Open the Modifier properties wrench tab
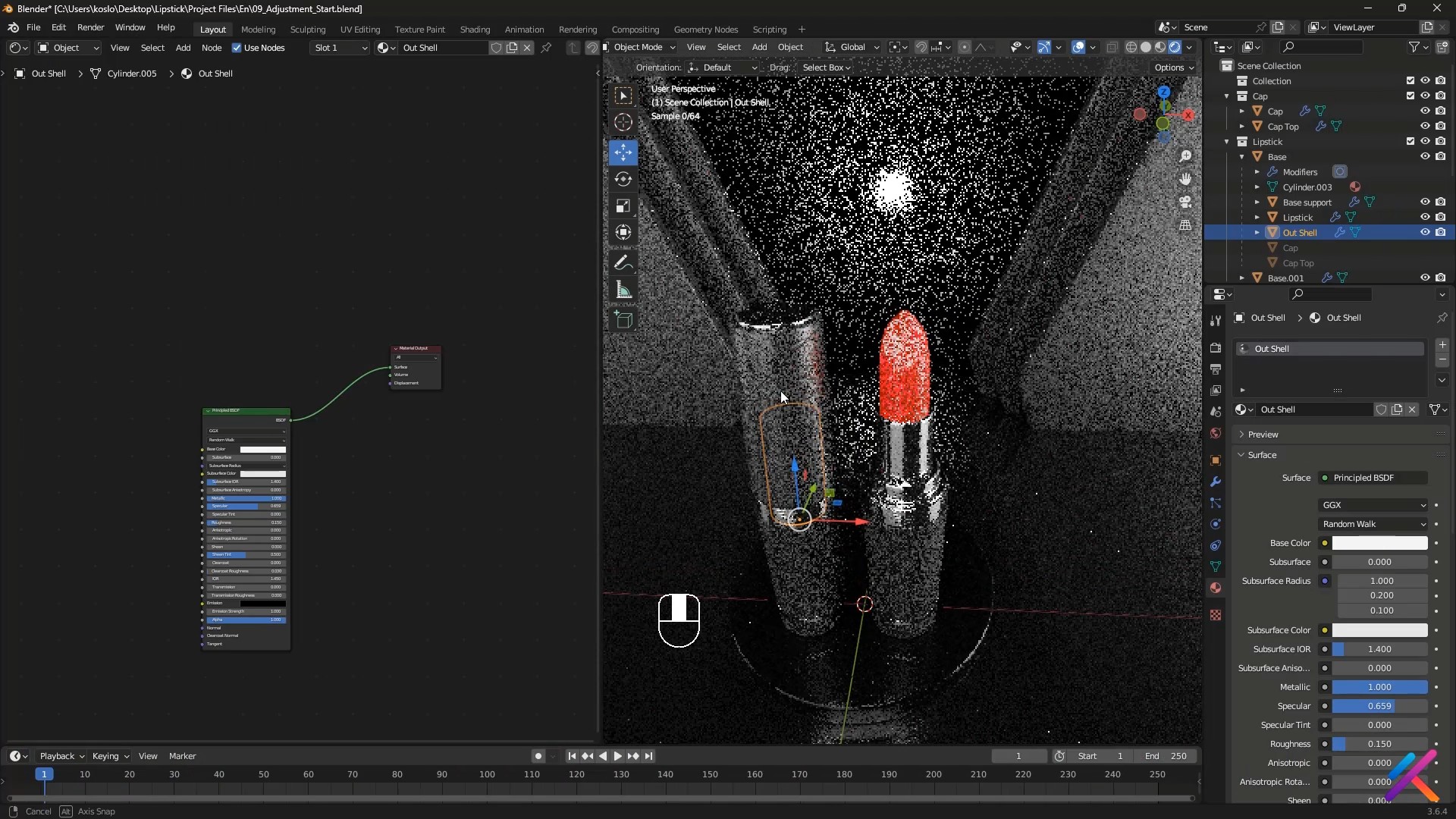Image resolution: width=1456 pixels, height=819 pixels. 1216,482
